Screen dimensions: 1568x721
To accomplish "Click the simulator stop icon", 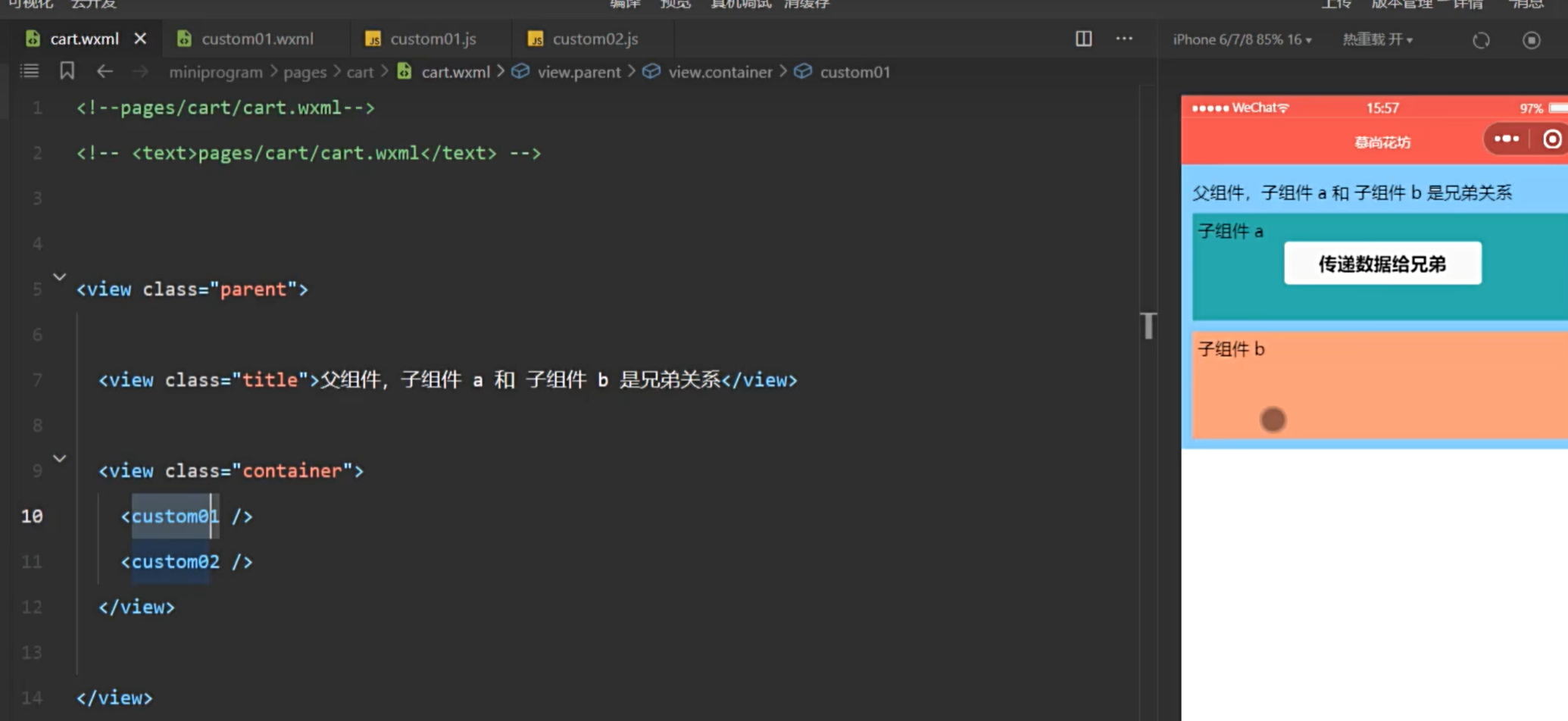I will click(x=1531, y=40).
